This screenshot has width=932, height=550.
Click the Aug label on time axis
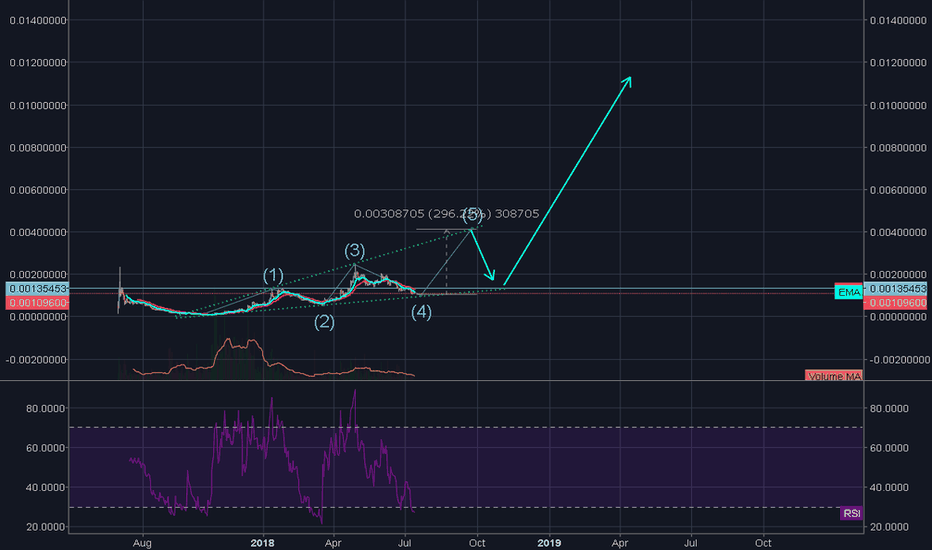[x=143, y=543]
